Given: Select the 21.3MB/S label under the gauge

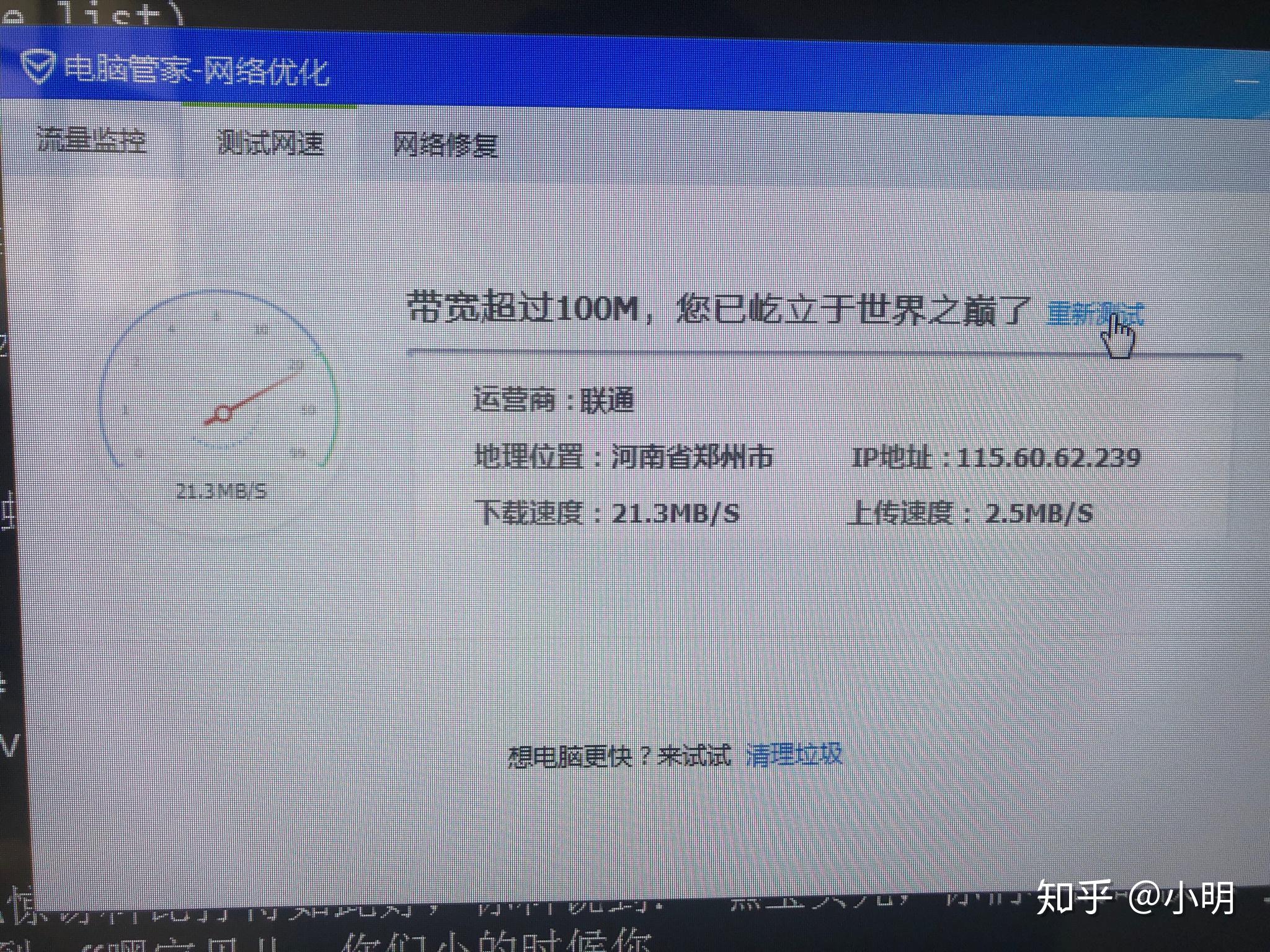Looking at the screenshot, I should point(221,492).
